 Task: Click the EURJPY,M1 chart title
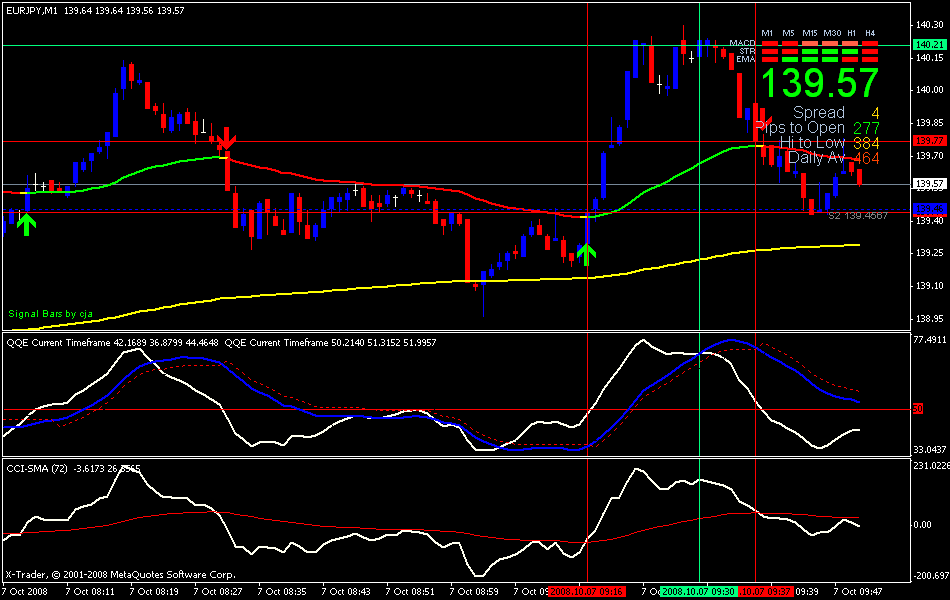pos(30,10)
